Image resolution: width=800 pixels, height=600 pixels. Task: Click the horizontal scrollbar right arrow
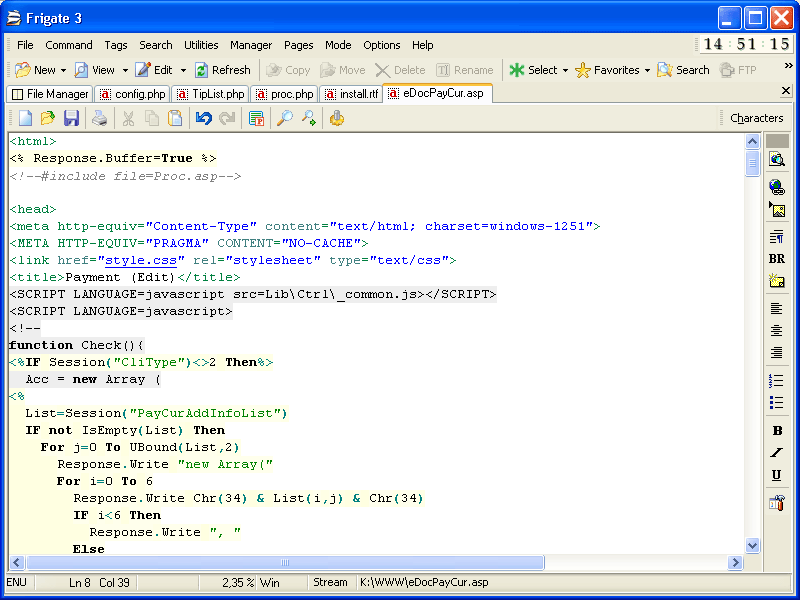click(735, 562)
